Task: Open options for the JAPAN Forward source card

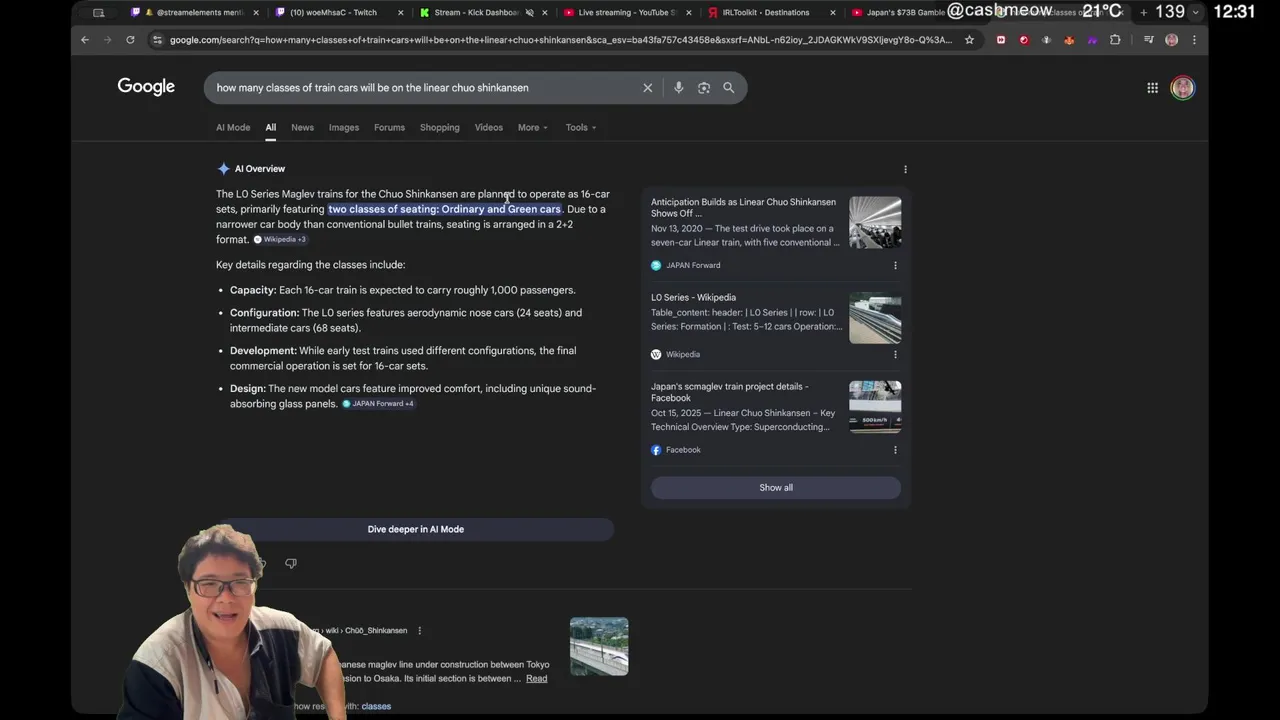Action: pyautogui.click(x=895, y=265)
